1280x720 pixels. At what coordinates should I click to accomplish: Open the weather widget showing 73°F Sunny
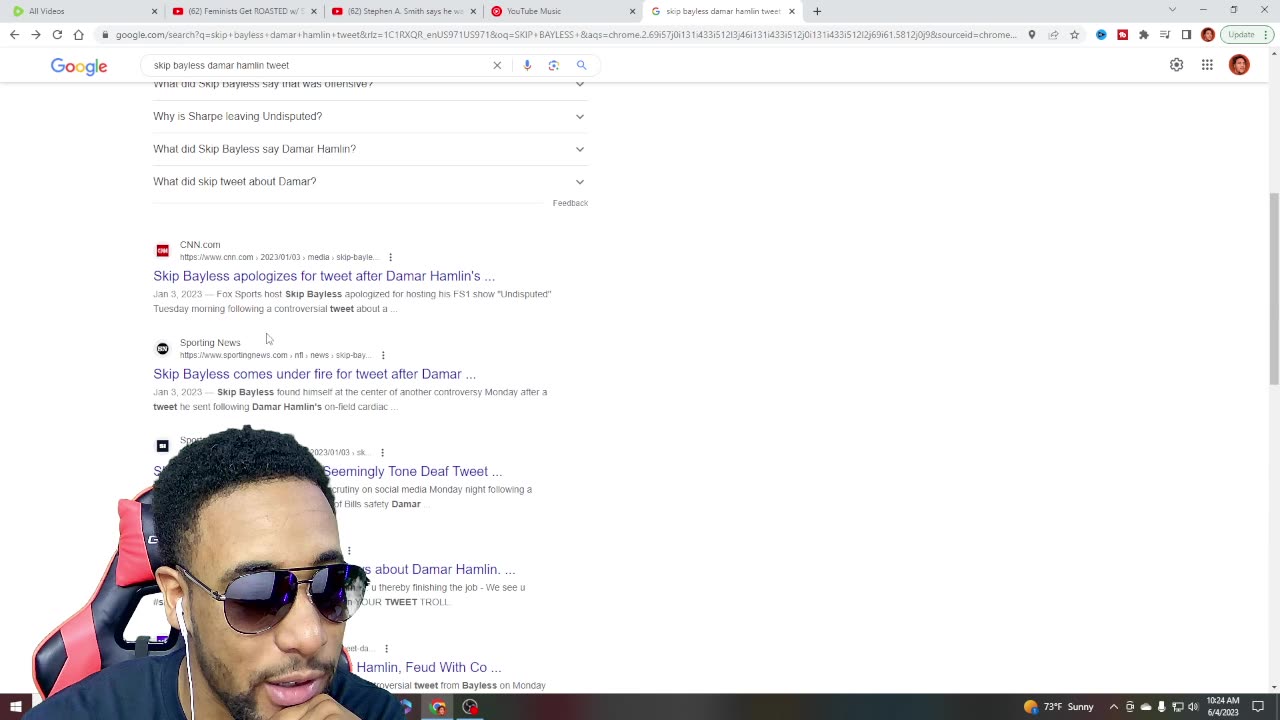pos(1058,707)
